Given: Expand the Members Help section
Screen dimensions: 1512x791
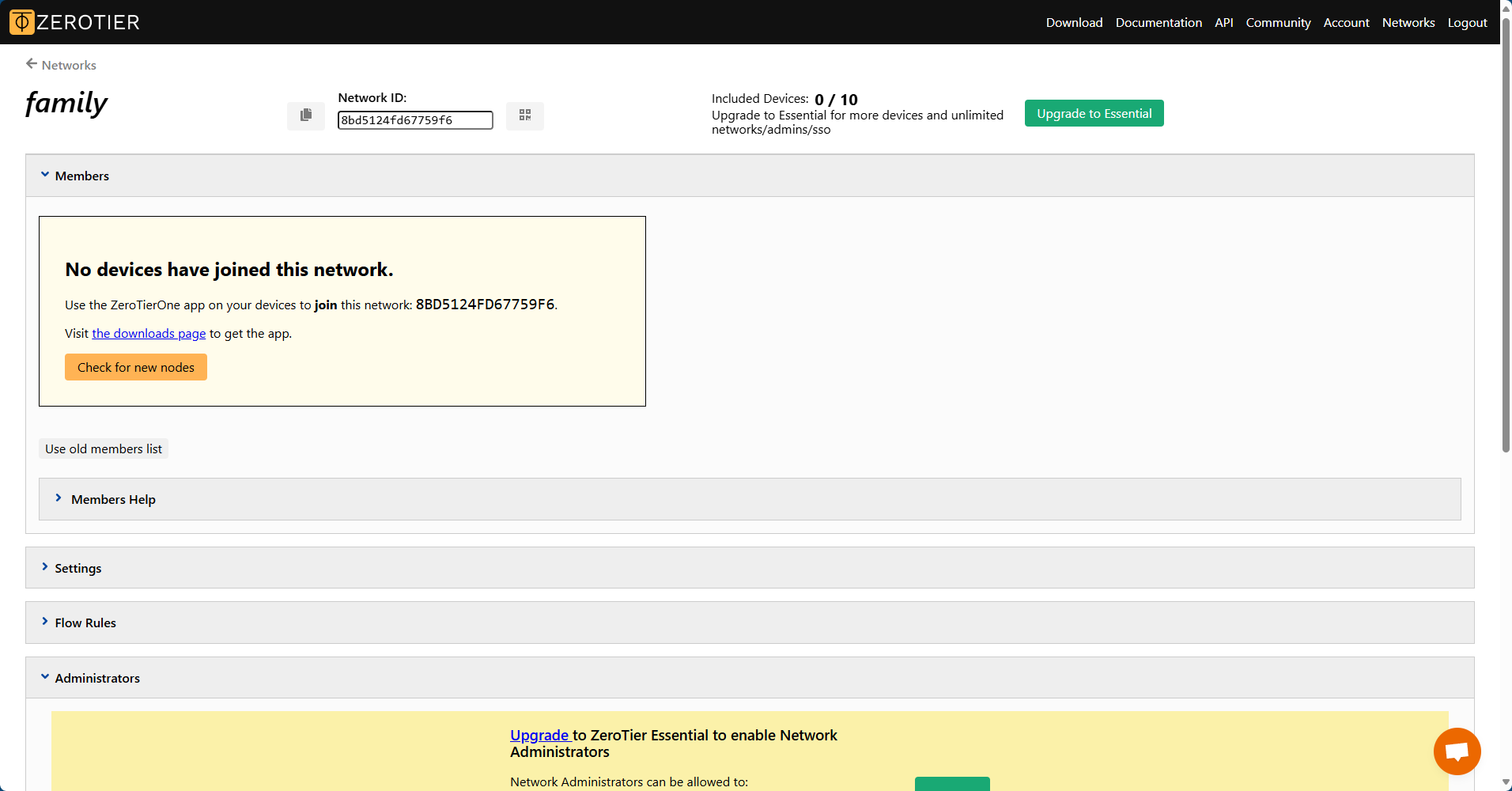Looking at the screenshot, I should pos(750,499).
